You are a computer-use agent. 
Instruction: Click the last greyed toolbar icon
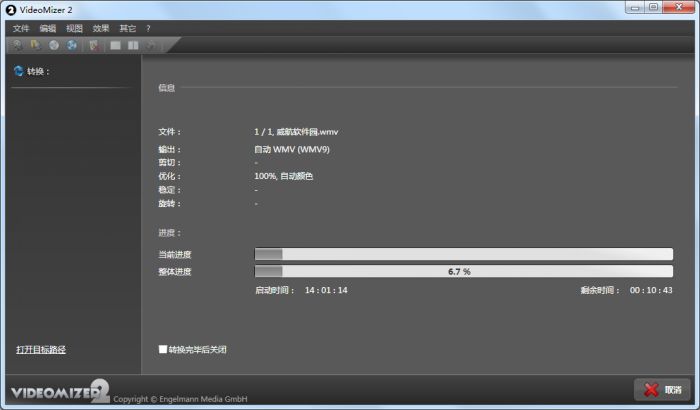pos(150,45)
